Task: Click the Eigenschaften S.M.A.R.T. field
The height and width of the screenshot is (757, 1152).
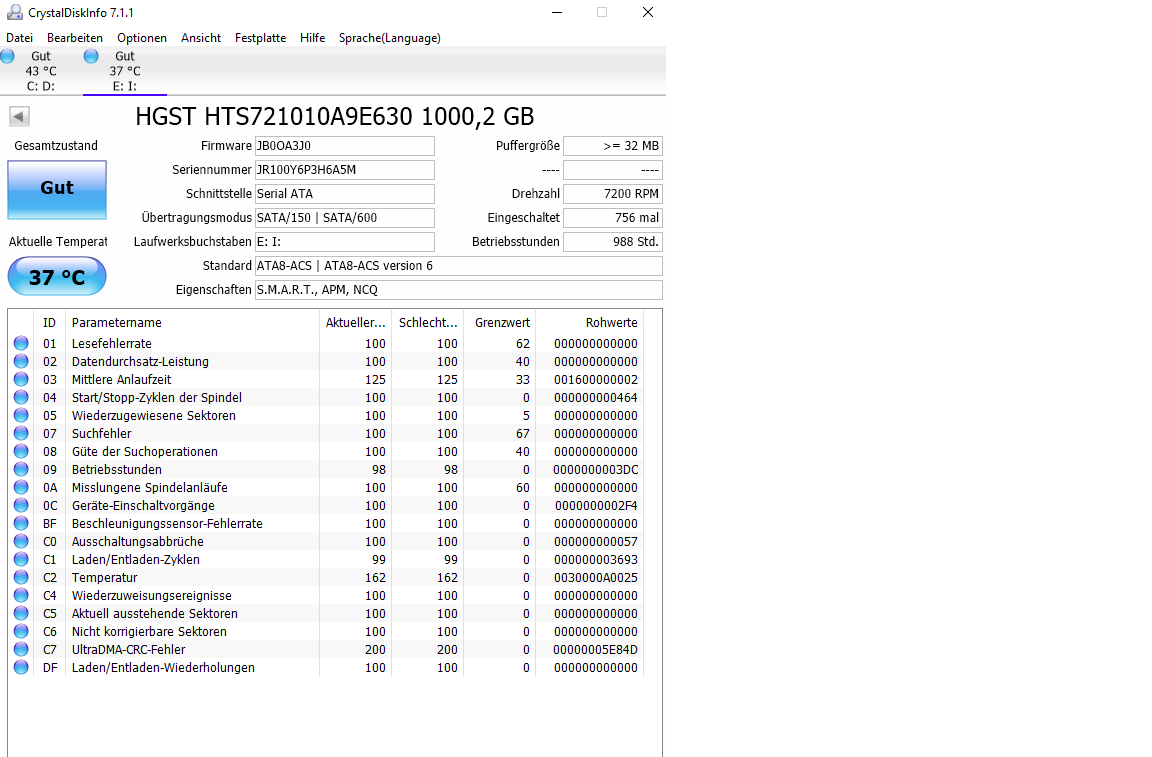Action: 458,290
